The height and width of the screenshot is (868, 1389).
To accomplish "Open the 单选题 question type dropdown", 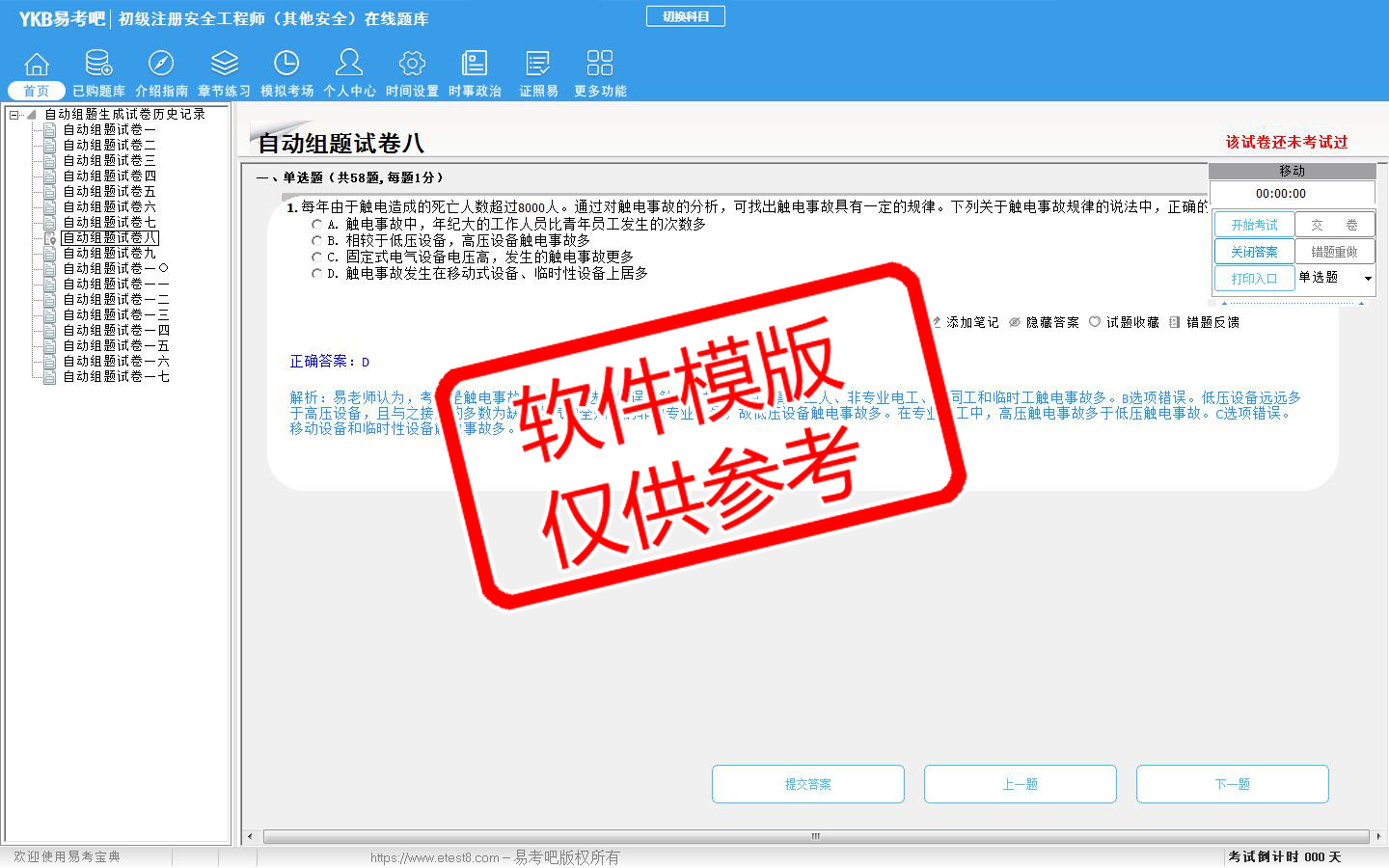I will point(1367,279).
